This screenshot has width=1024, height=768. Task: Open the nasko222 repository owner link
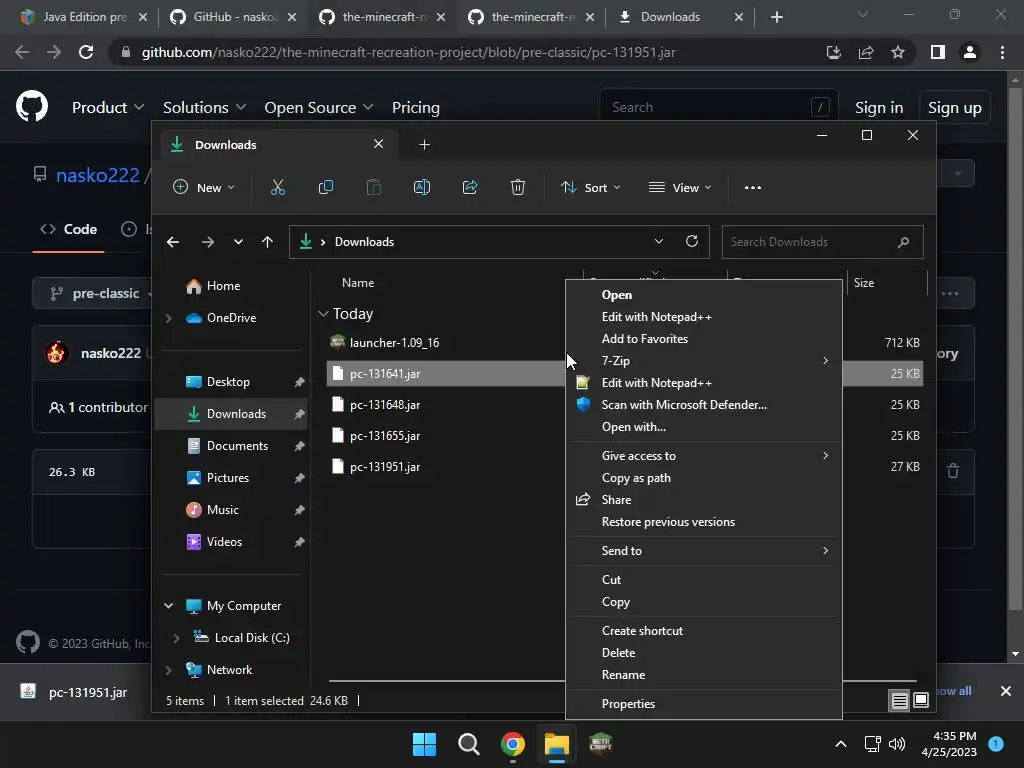97,175
